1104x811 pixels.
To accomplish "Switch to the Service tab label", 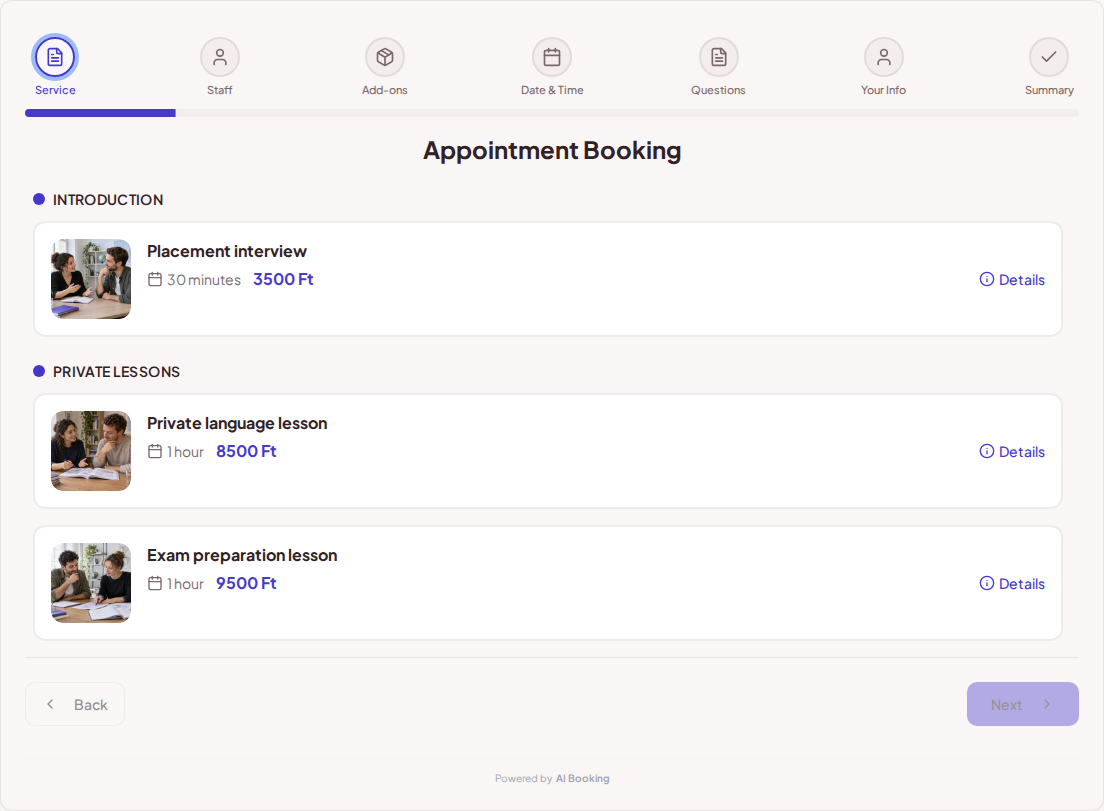I will (x=55, y=90).
